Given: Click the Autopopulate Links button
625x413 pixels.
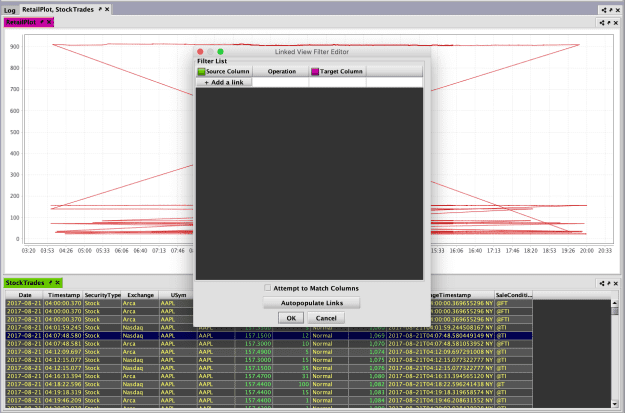Looking at the screenshot, I should (313, 302).
